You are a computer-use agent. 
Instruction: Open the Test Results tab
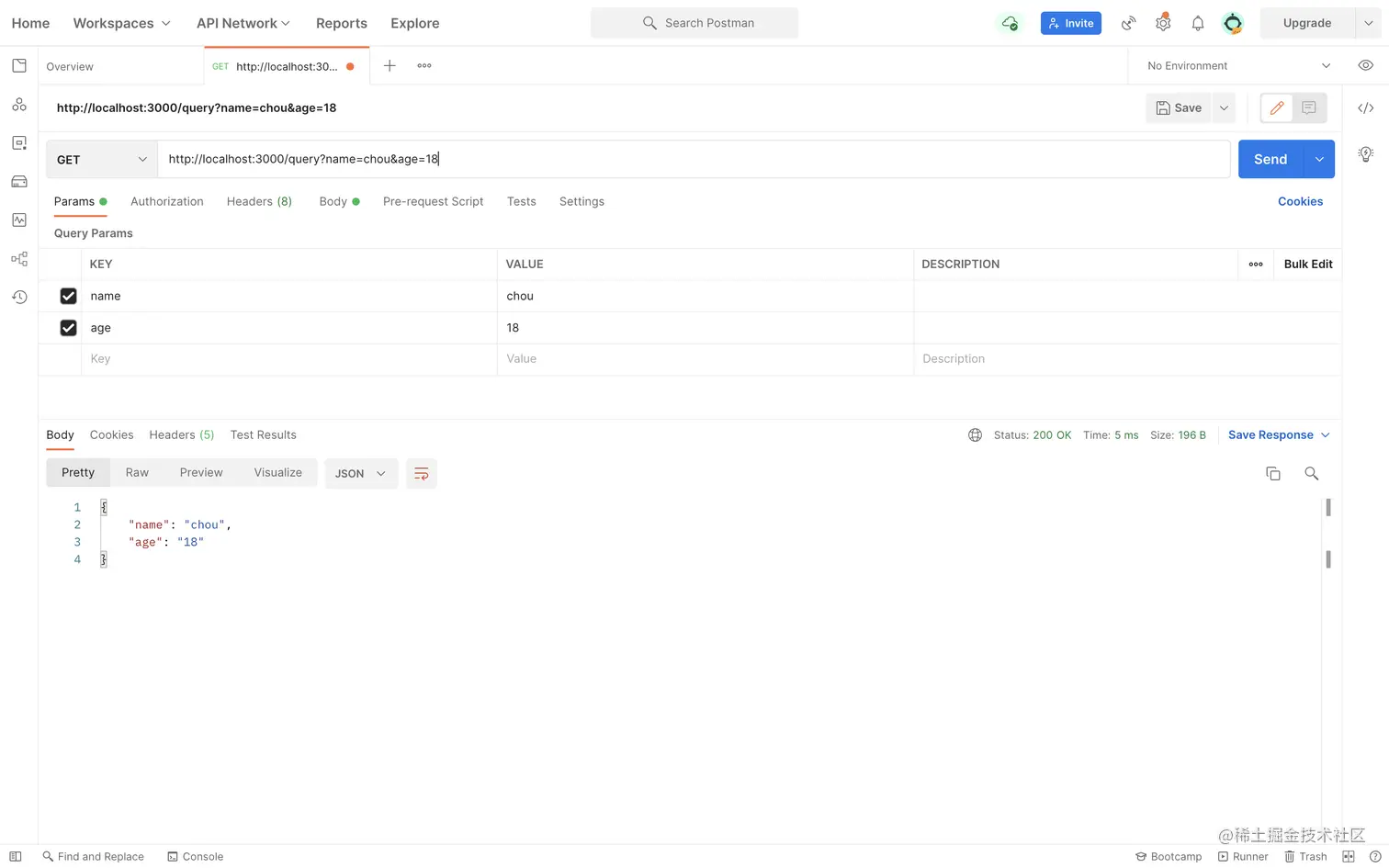pyautogui.click(x=263, y=434)
